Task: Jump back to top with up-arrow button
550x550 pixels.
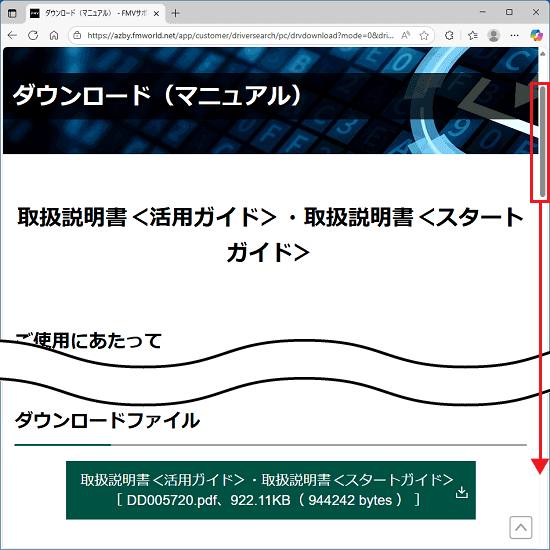Action: pos(521,527)
